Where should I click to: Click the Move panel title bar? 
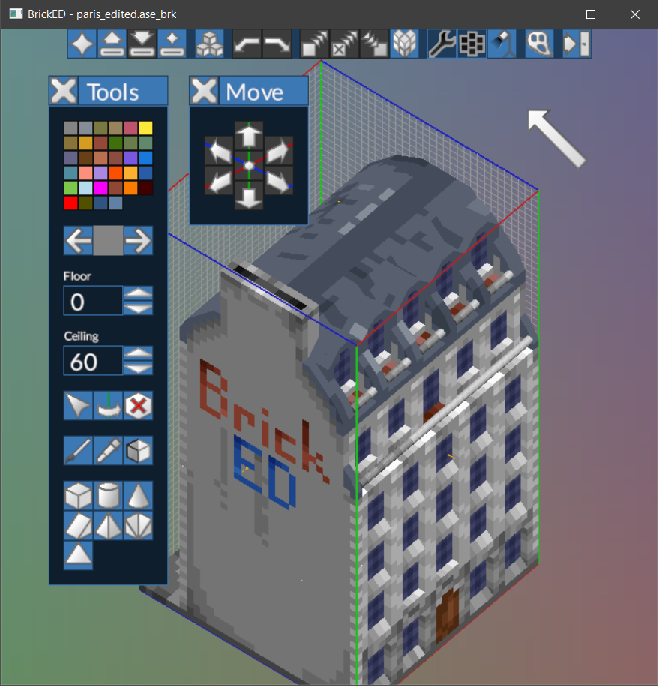264,91
